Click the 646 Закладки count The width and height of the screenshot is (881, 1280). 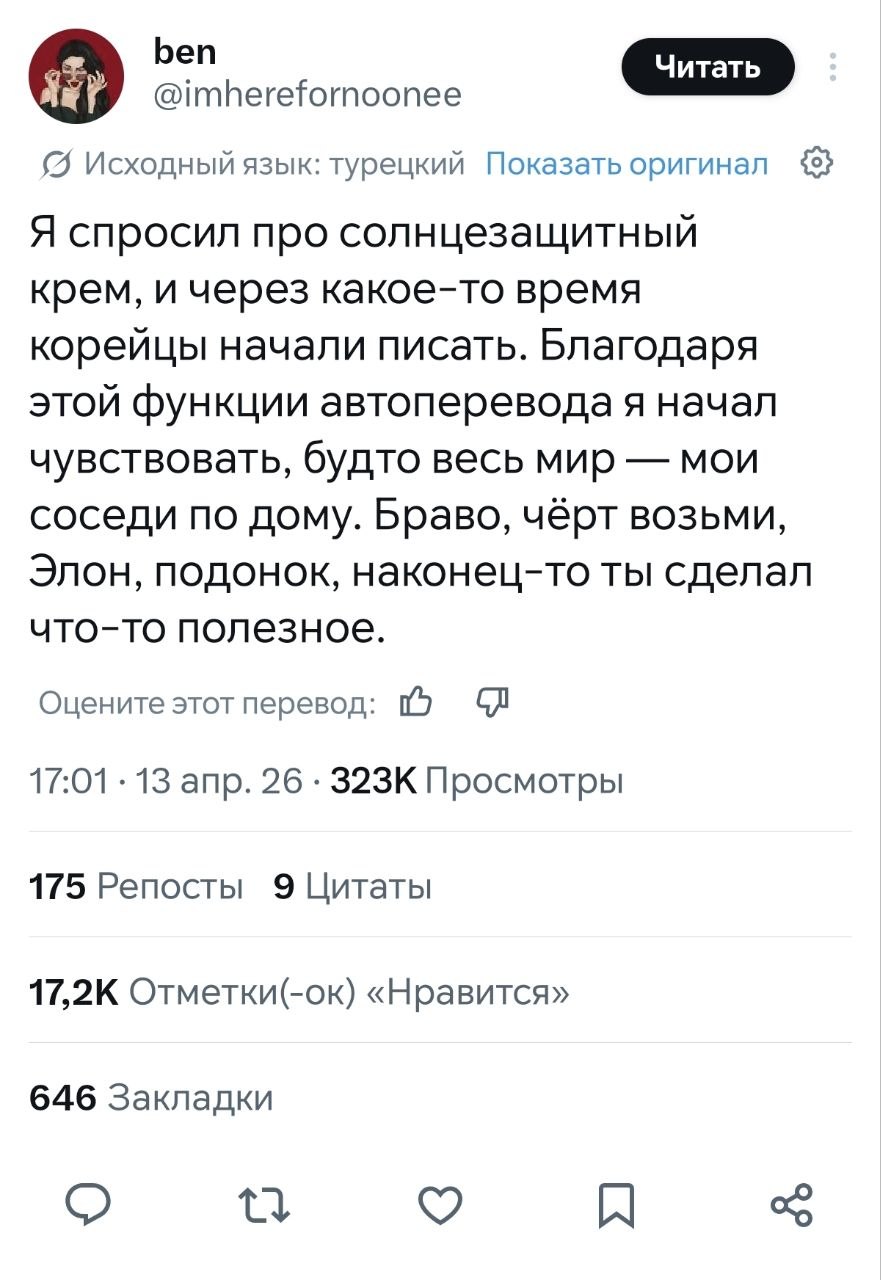pyautogui.click(x=150, y=1097)
